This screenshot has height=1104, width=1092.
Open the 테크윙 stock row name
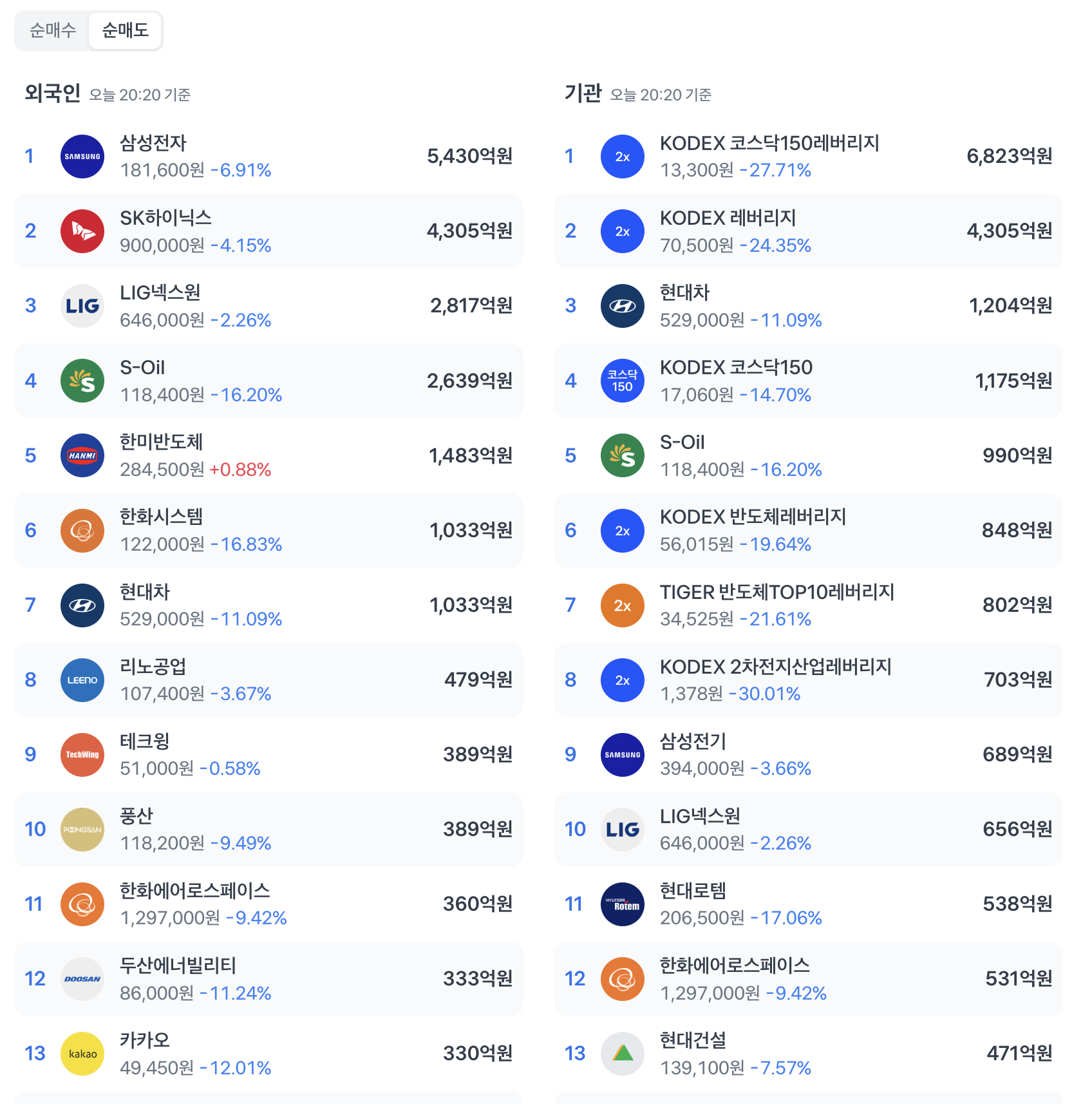144,741
